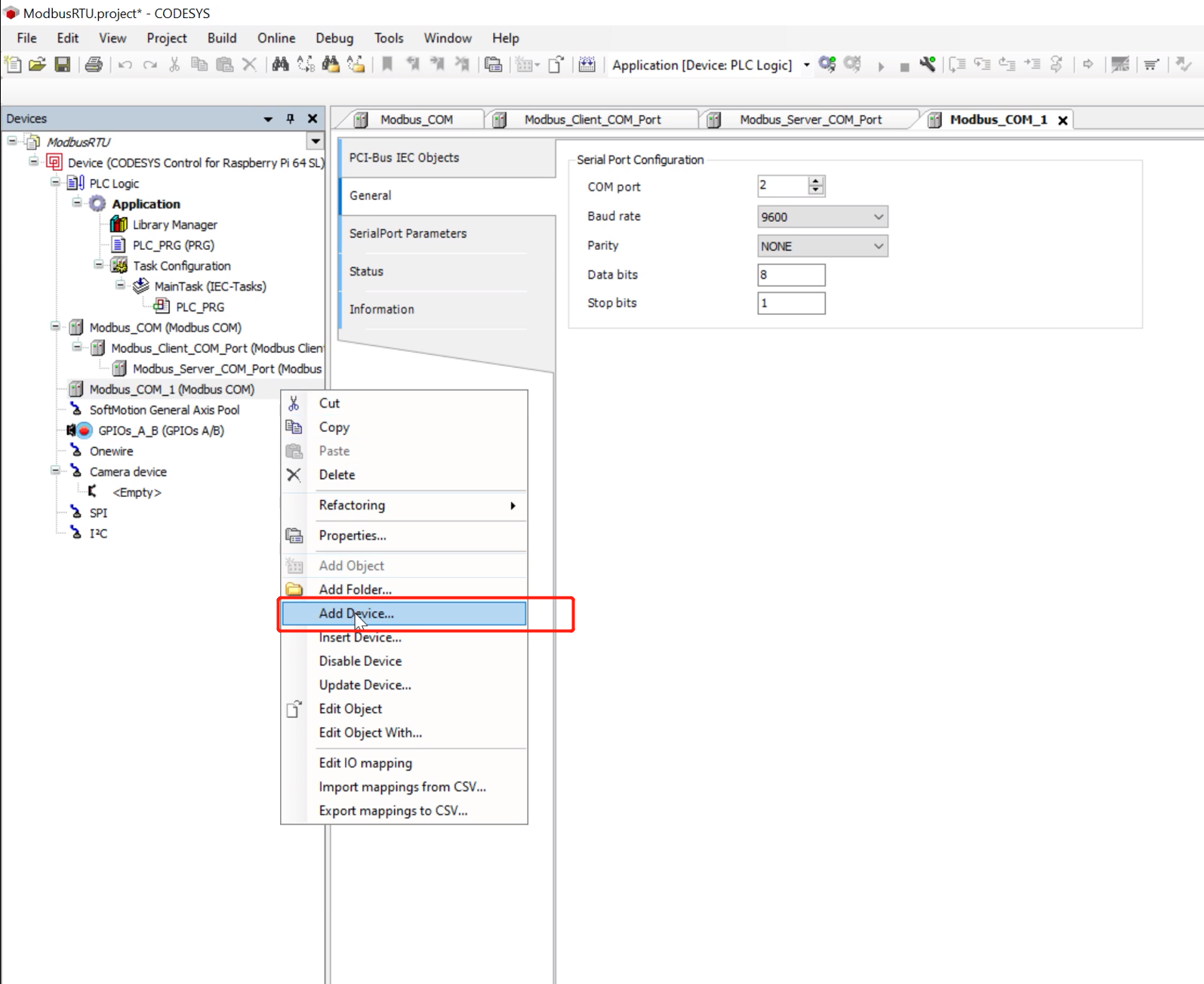The width and height of the screenshot is (1204, 984).
Task: Collapse the Camera device tree node
Action: tap(55, 471)
